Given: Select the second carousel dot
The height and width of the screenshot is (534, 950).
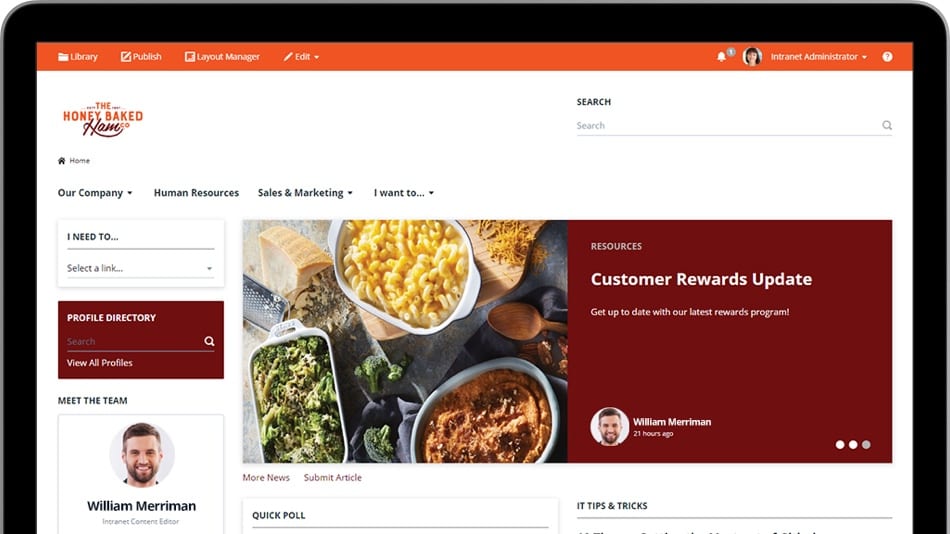Looking at the screenshot, I should [853, 444].
